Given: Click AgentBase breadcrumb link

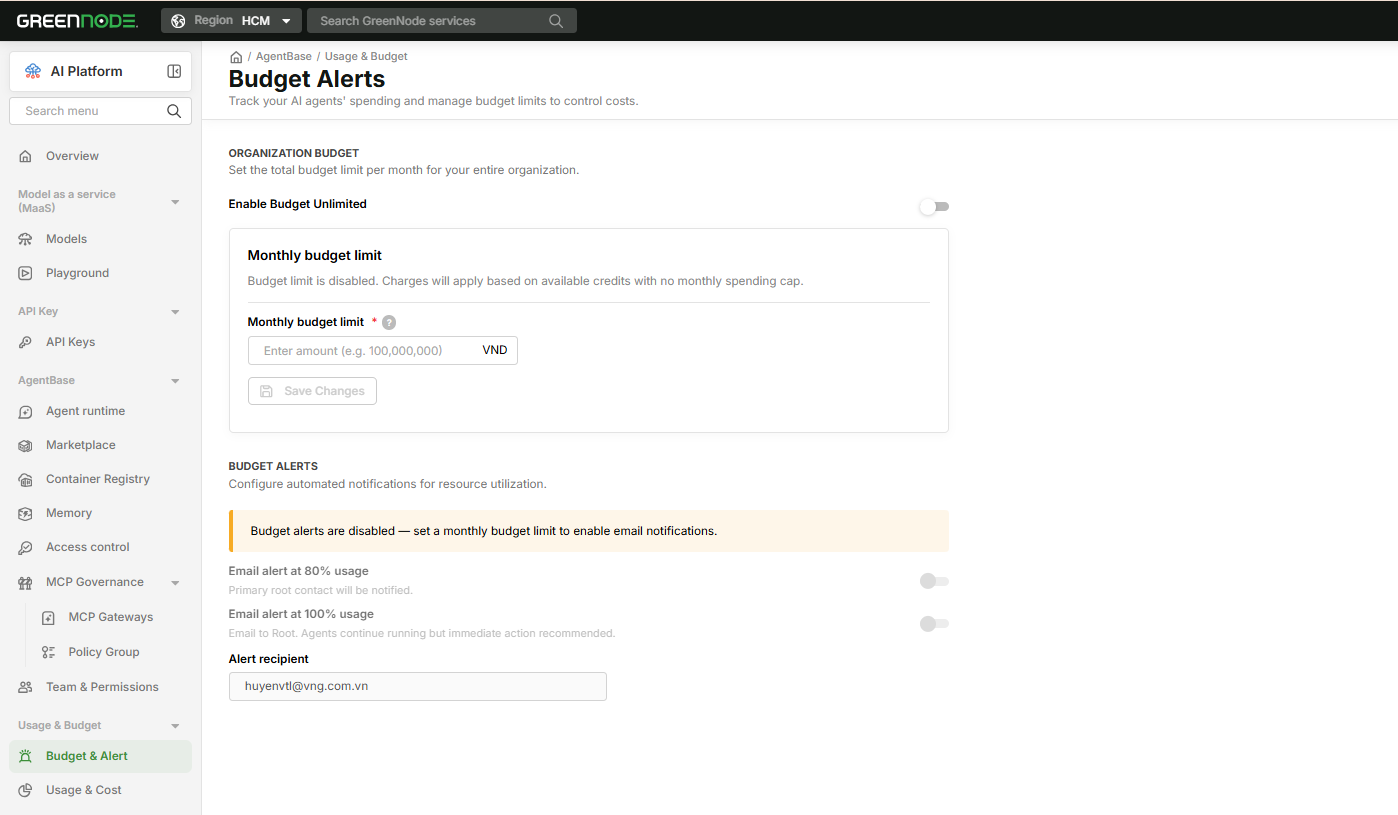Looking at the screenshot, I should tap(284, 57).
